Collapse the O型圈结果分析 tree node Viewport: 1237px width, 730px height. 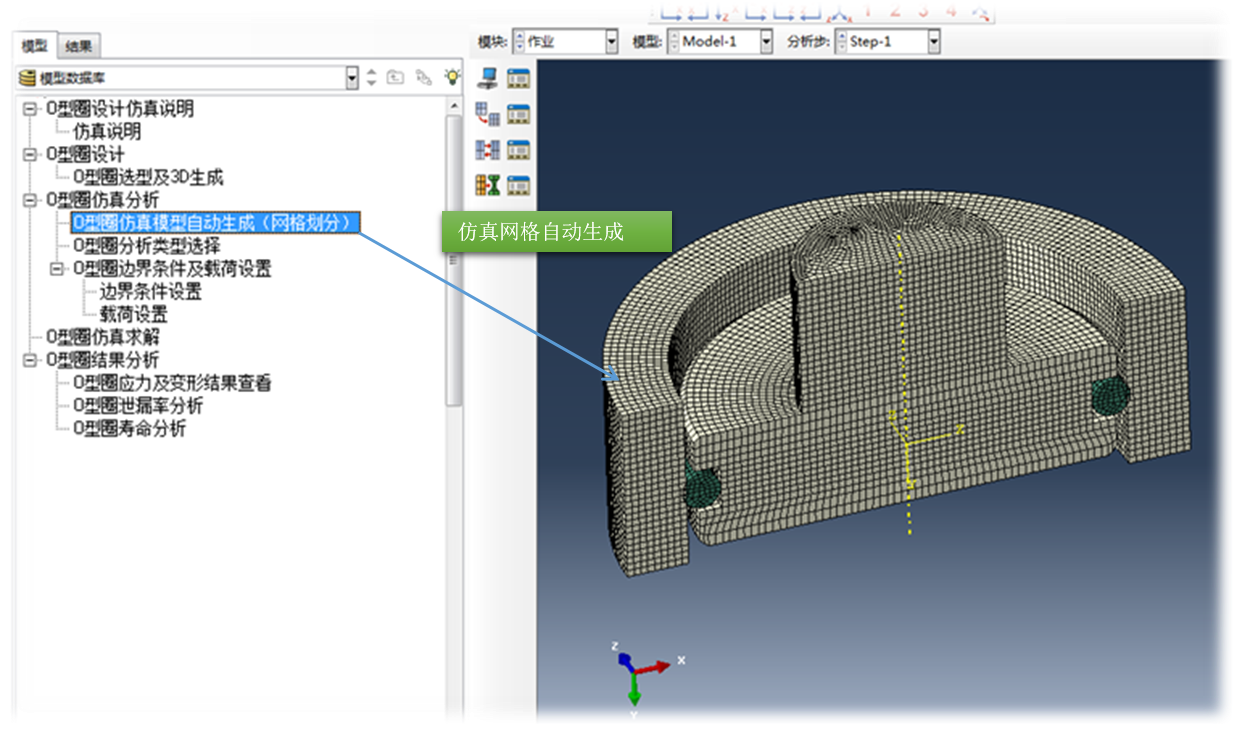[29, 360]
